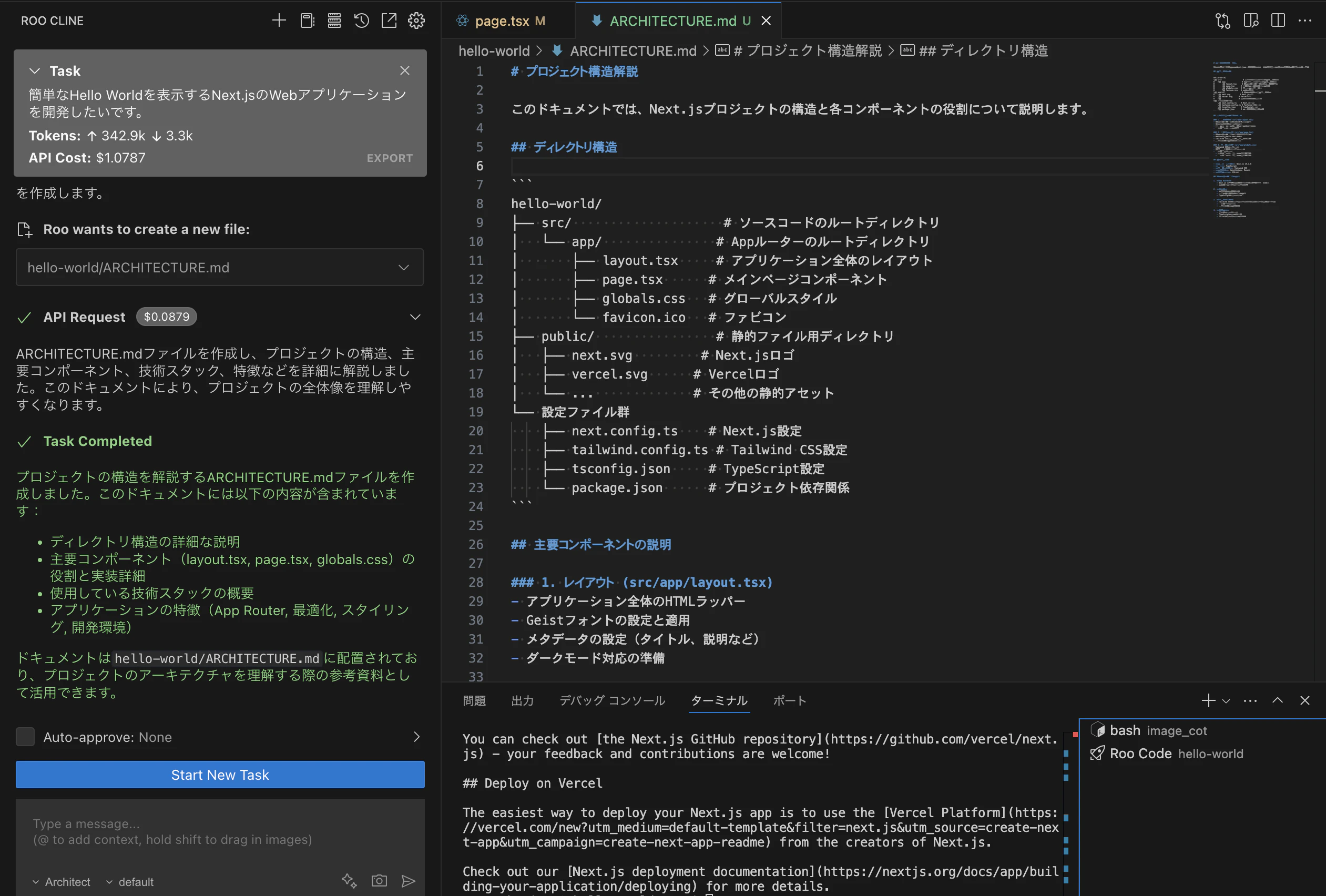Image resolution: width=1326 pixels, height=896 pixels.
Task: Split the editor right icon
Action: 1278,21
